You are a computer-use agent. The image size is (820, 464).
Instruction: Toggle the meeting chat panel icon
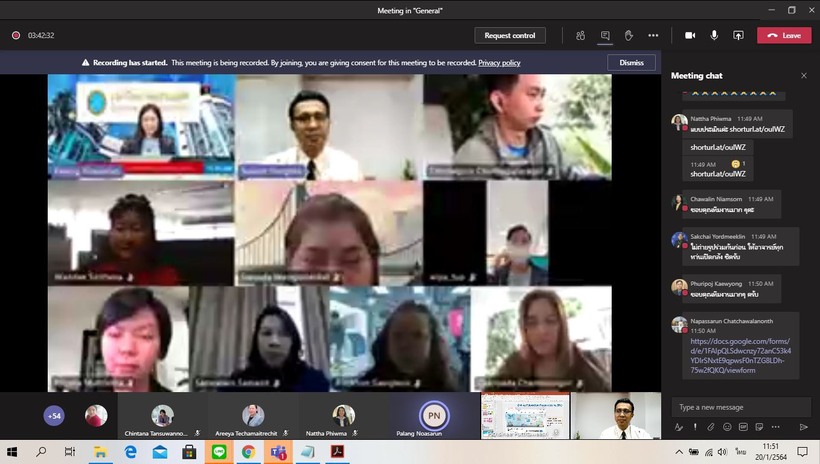coord(605,36)
